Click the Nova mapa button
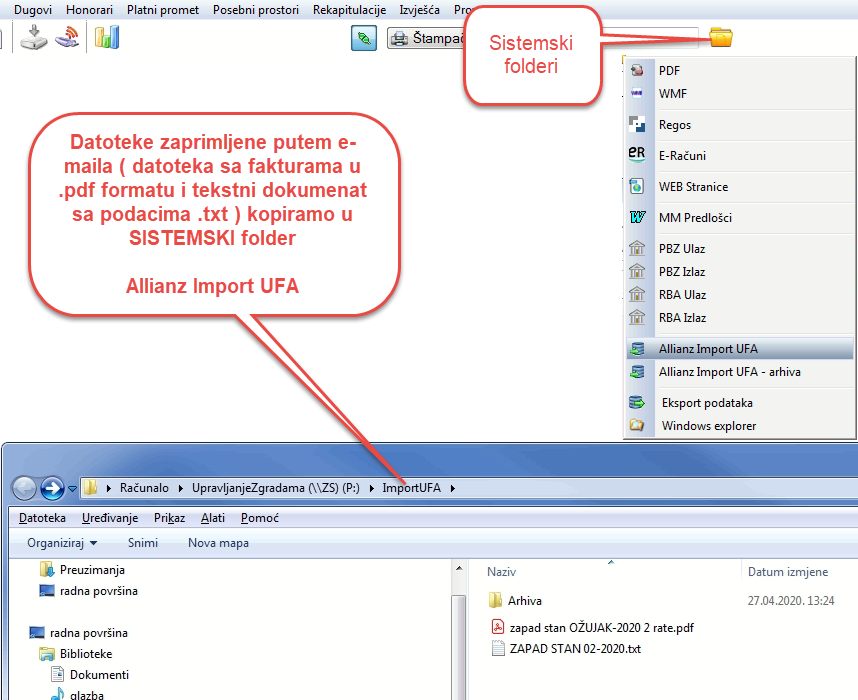The width and height of the screenshot is (858, 700). 218,543
